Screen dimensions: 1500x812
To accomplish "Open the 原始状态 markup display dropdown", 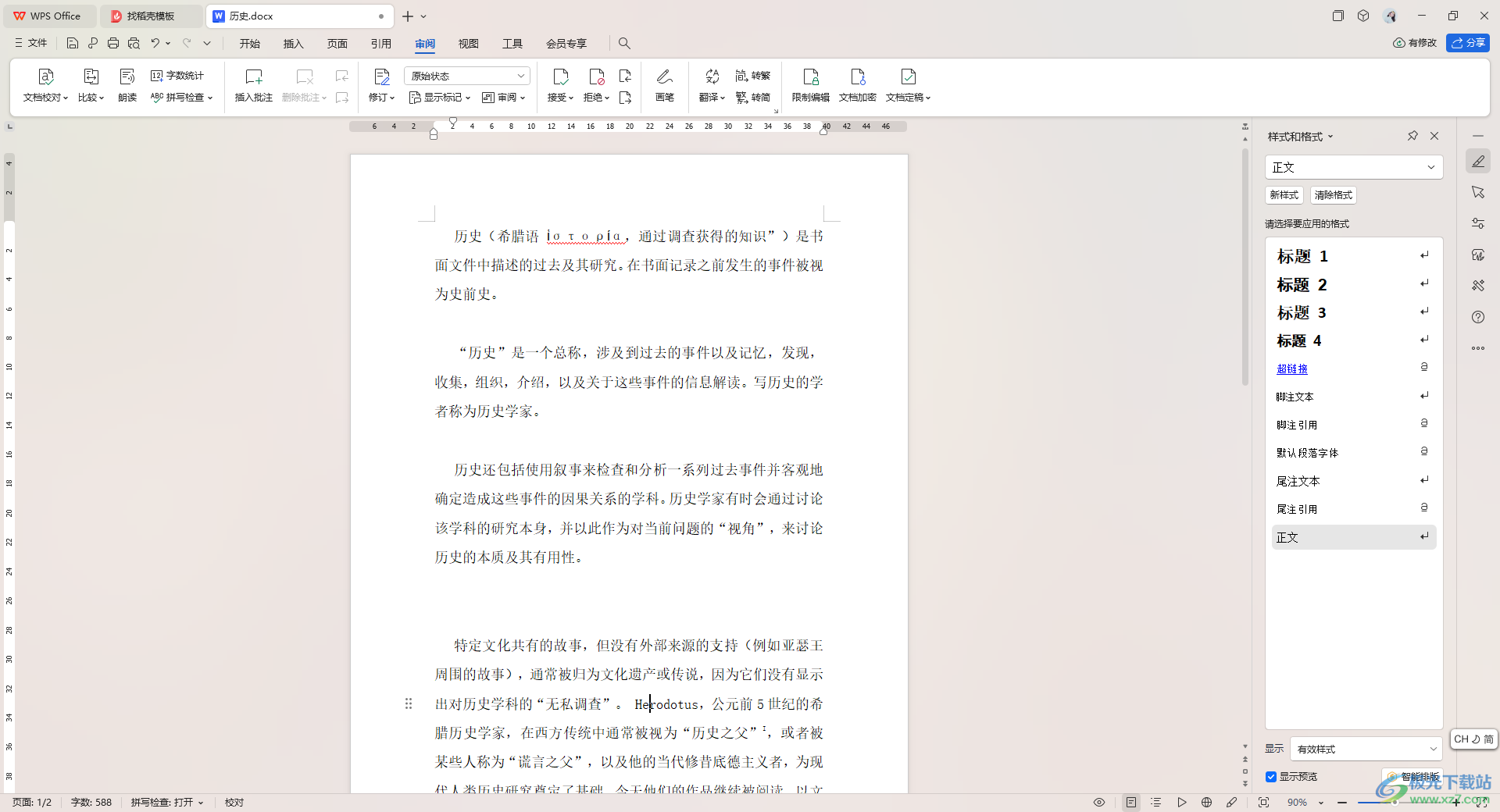I will pyautogui.click(x=467, y=76).
